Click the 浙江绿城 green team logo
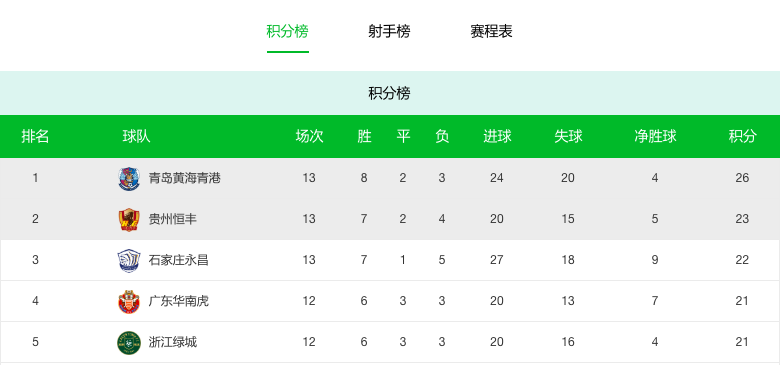Viewport: 783px width, 365px height. [129, 342]
